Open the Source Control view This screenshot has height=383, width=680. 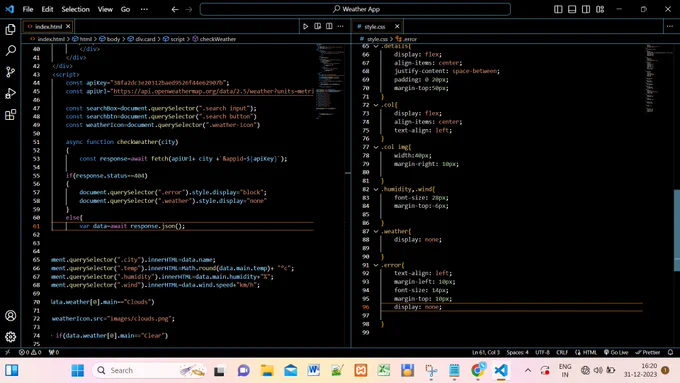10,72
